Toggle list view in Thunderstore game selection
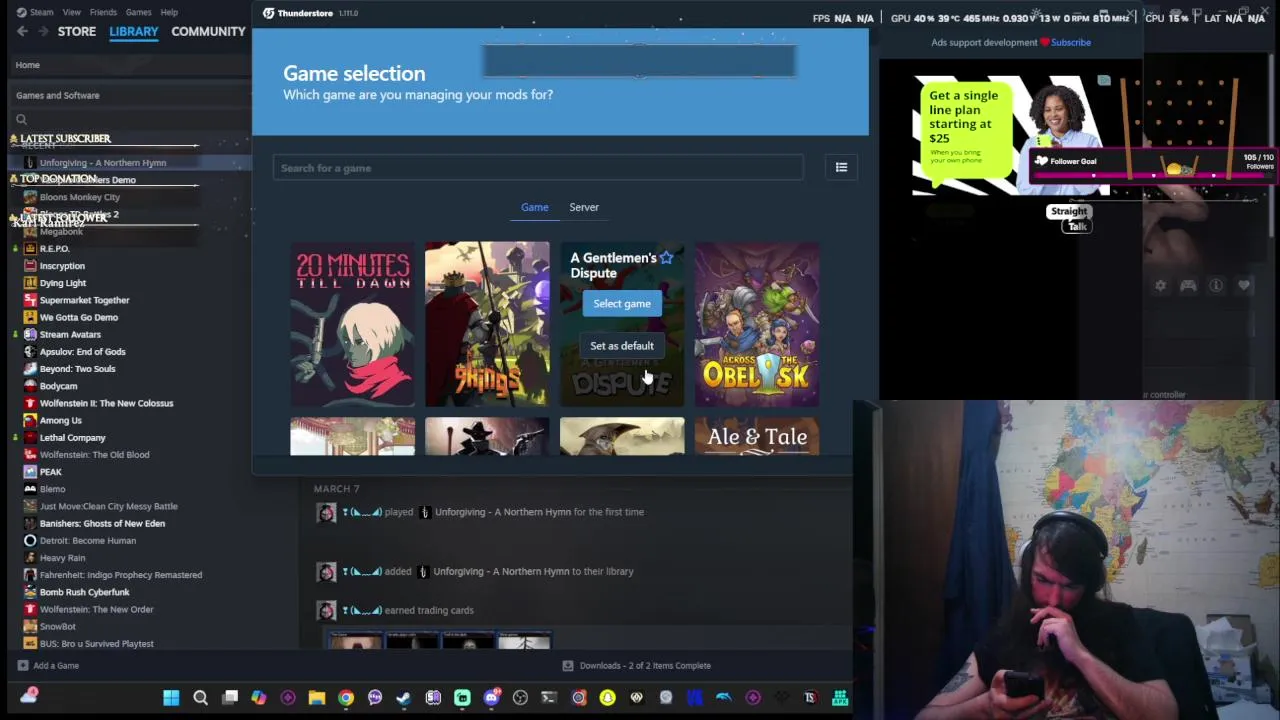 [x=841, y=168]
